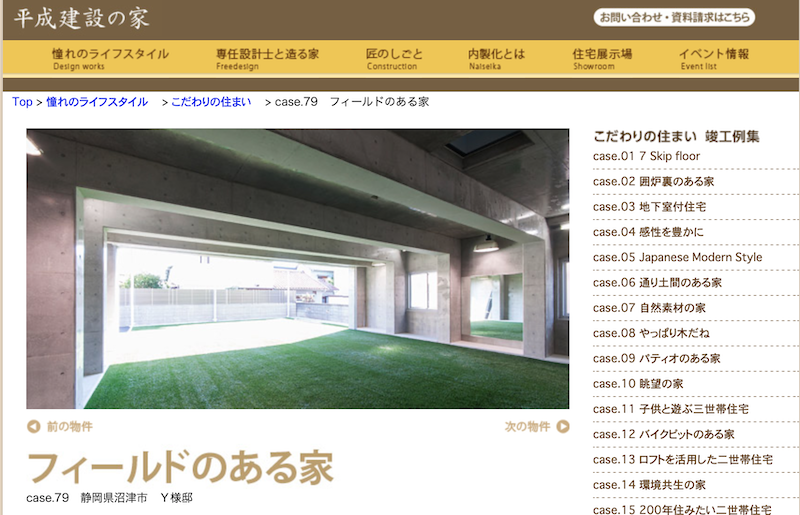Open case.09 パティオのある家

[x=657, y=358]
